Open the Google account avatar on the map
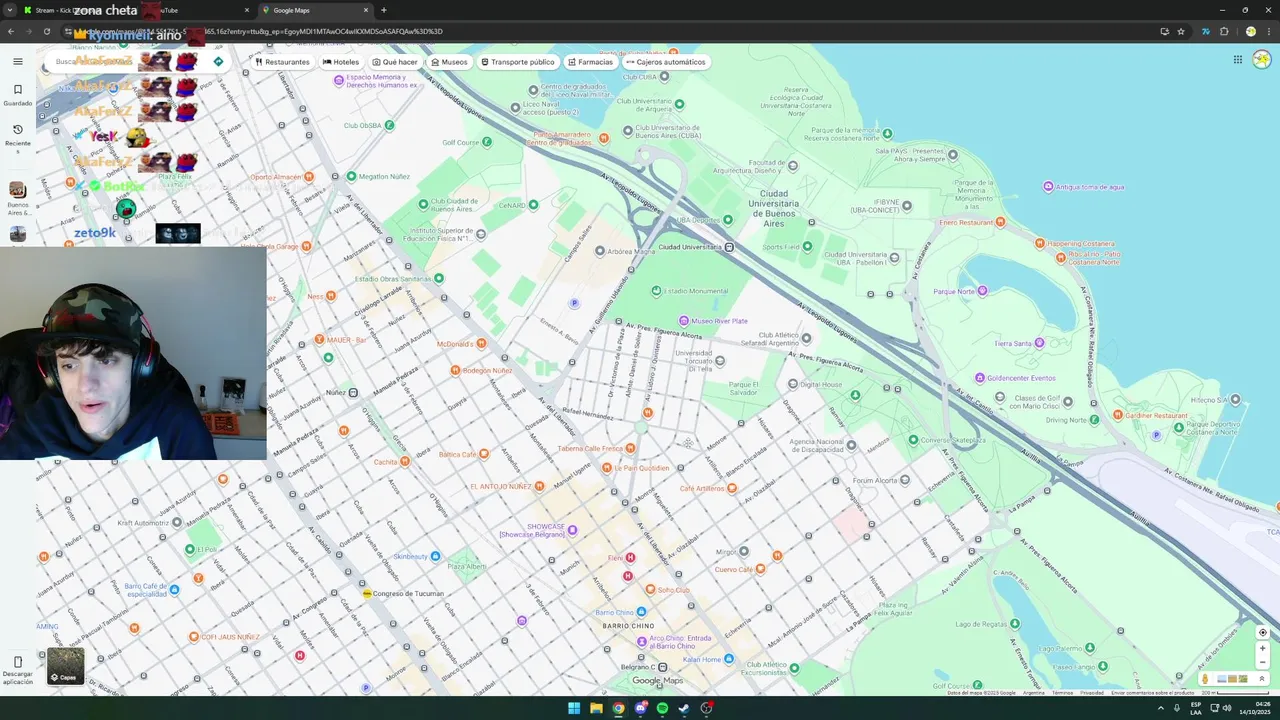The width and height of the screenshot is (1280, 720). pyautogui.click(x=1261, y=60)
